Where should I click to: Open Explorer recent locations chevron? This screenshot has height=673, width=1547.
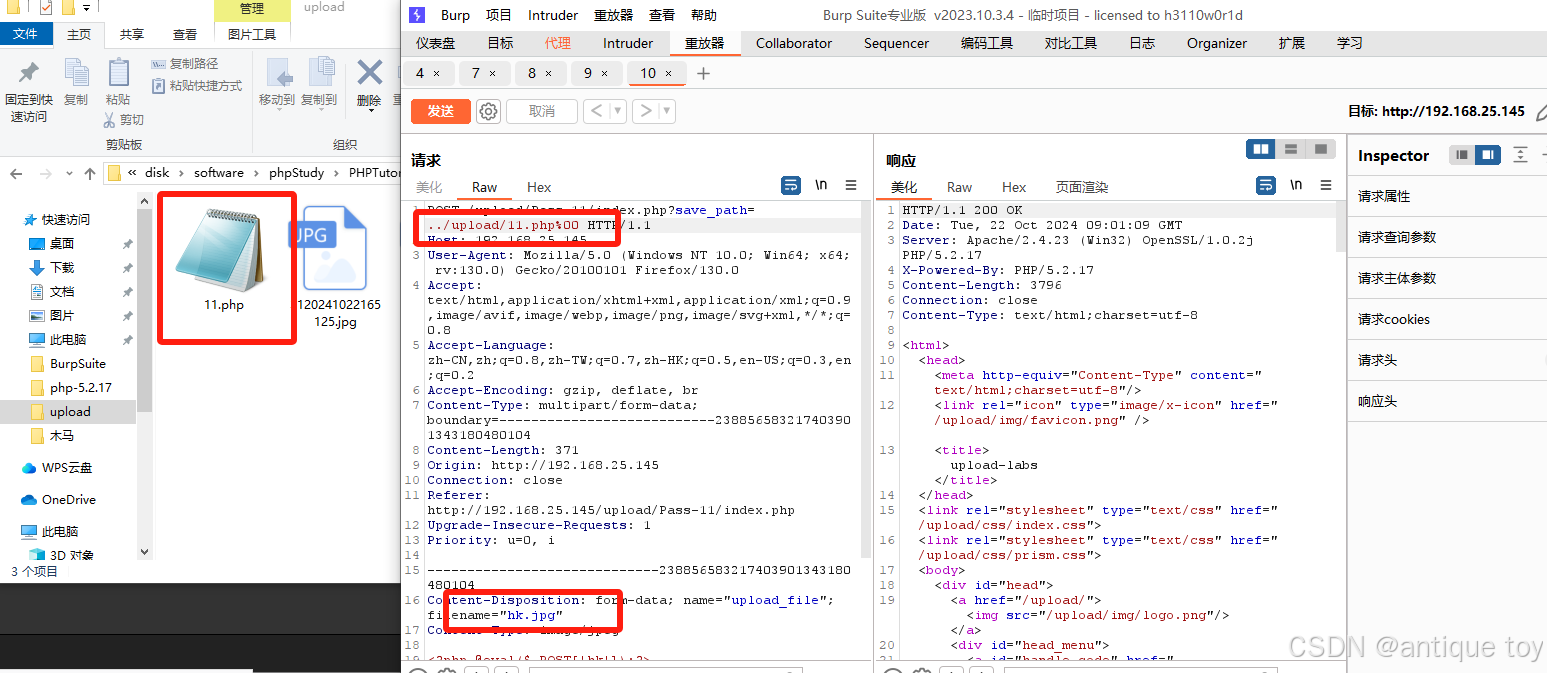click(x=69, y=173)
